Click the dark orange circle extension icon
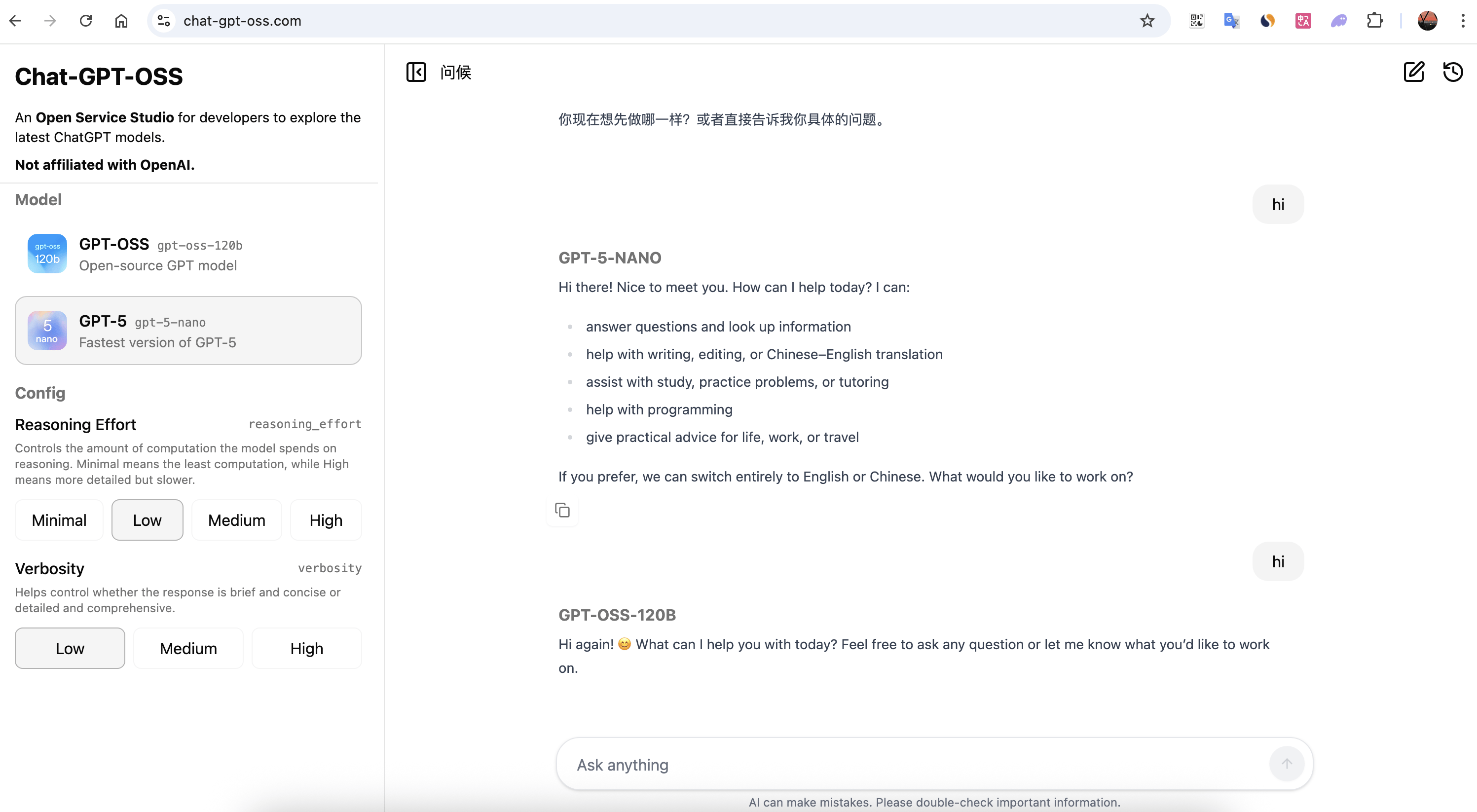The image size is (1477, 812). (1267, 21)
